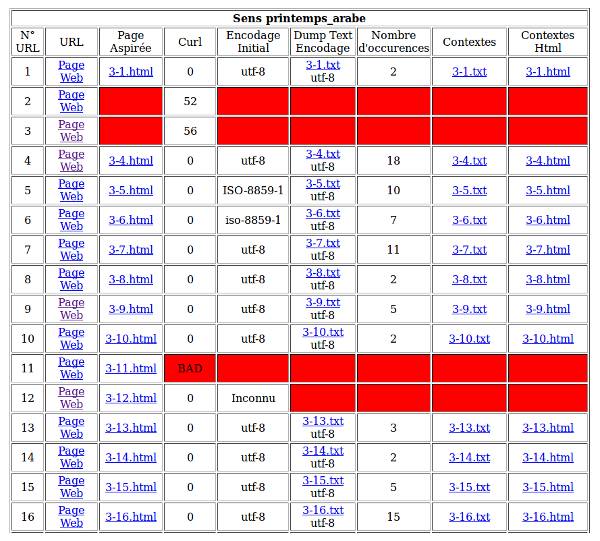
Task: Open aspirated page 3-8.html
Action: (131, 279)
